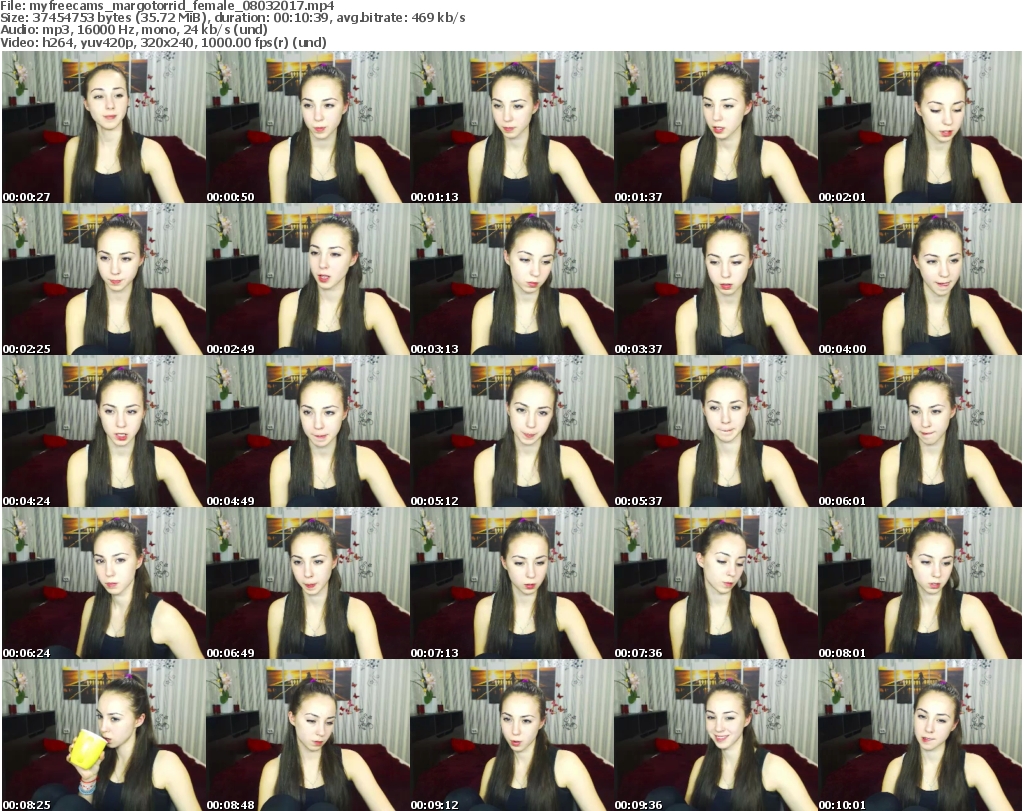Select the thumbnail stamped 00:00:27
The height and width of the screenshot is (811, 1024).
click(x=104, y=127)
